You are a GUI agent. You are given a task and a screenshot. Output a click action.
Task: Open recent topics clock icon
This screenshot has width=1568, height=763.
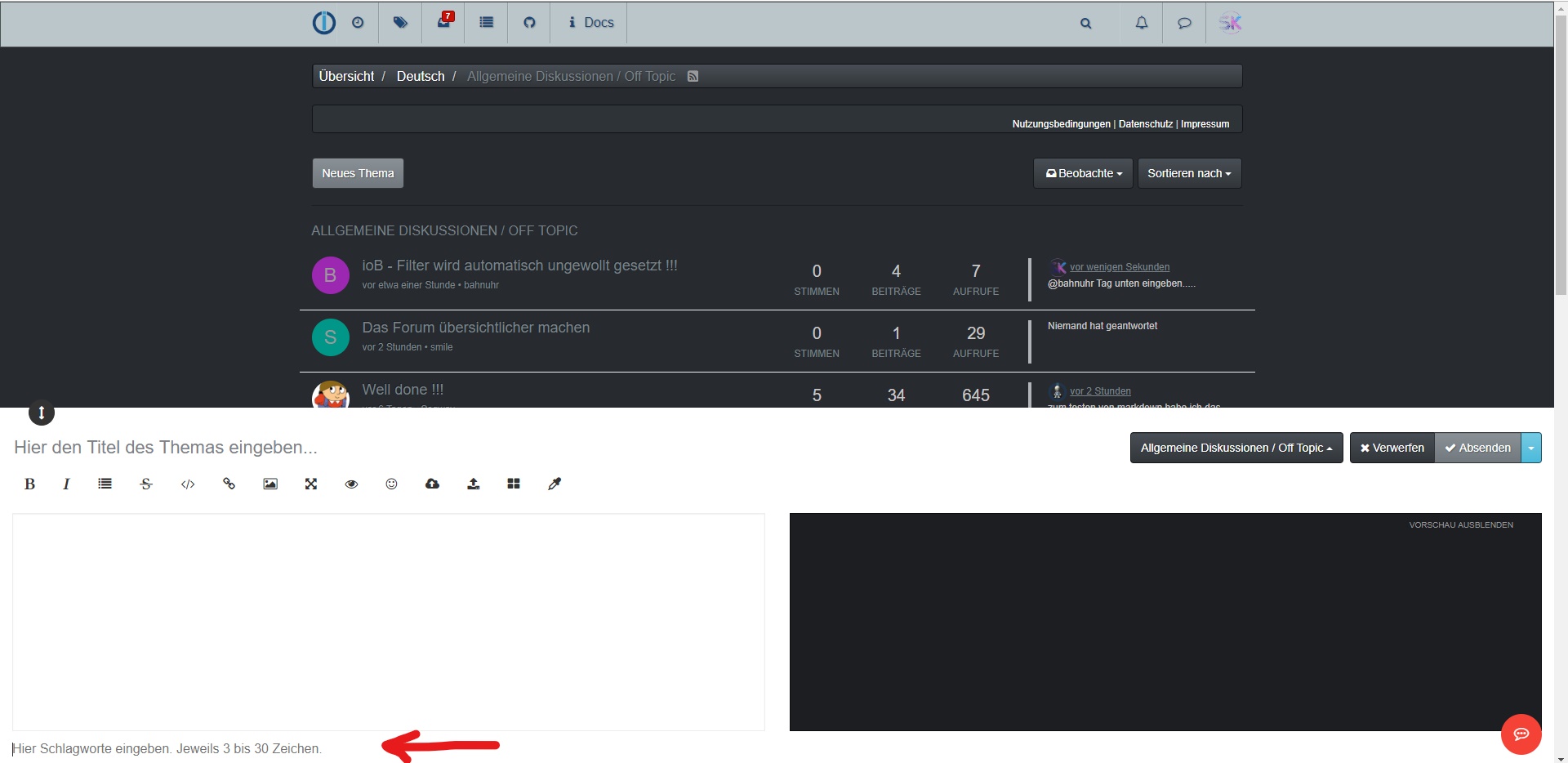[358, 23]
